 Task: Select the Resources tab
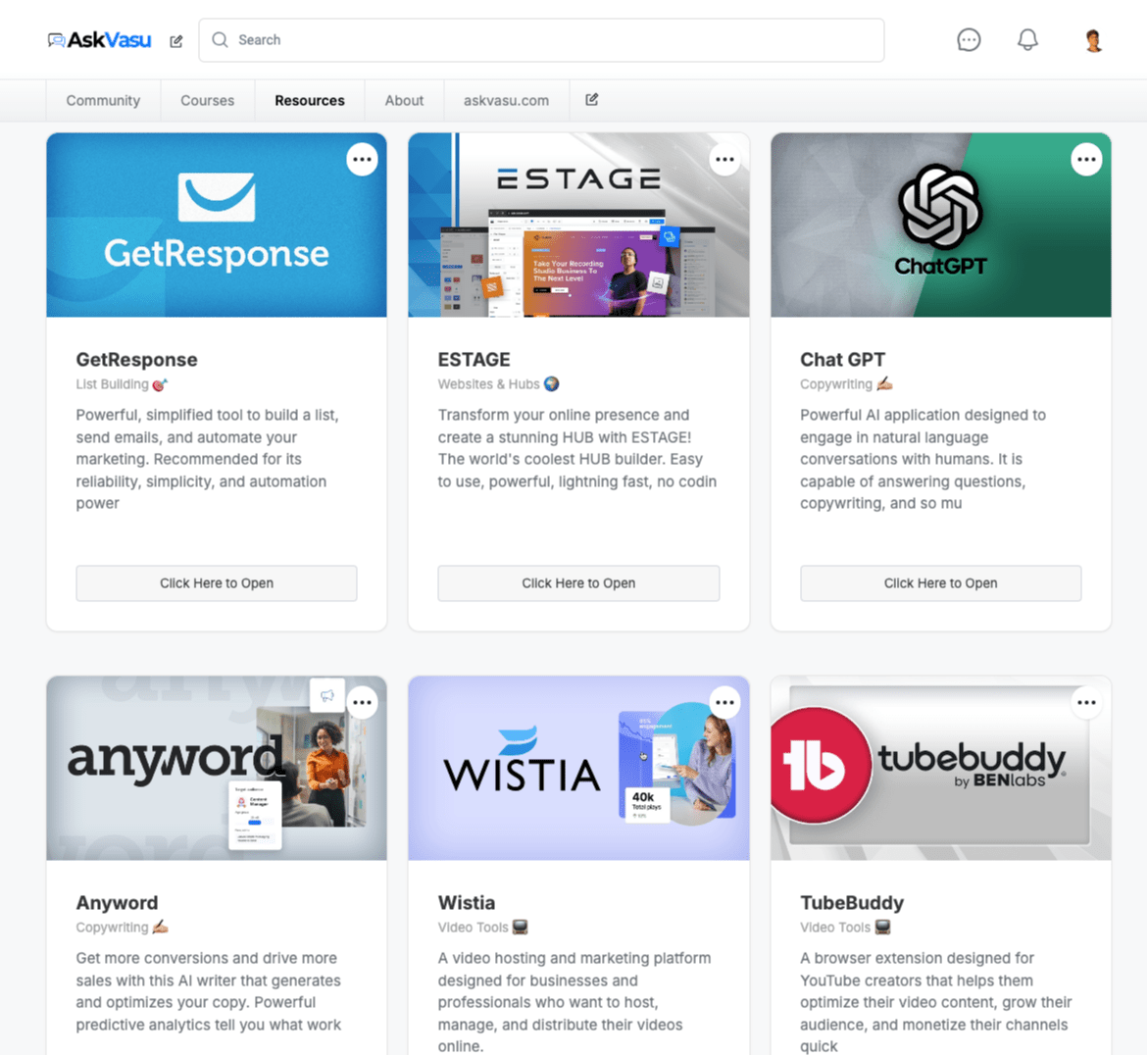coord(310,100)
